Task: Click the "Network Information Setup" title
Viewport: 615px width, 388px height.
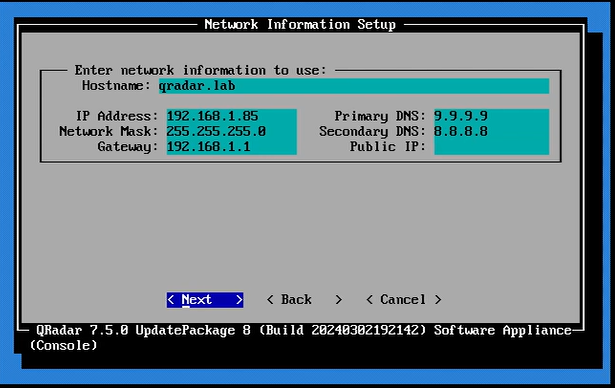Action: point(300,25)
